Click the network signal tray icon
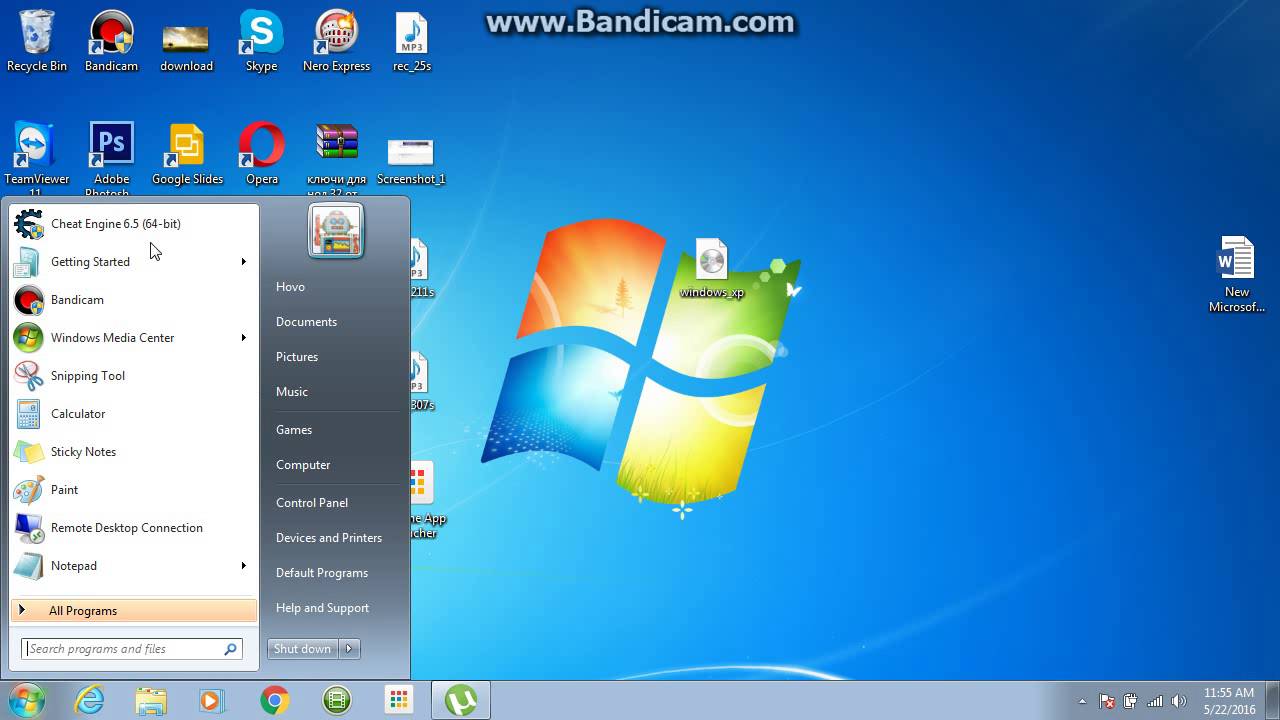 point(1155,702)
